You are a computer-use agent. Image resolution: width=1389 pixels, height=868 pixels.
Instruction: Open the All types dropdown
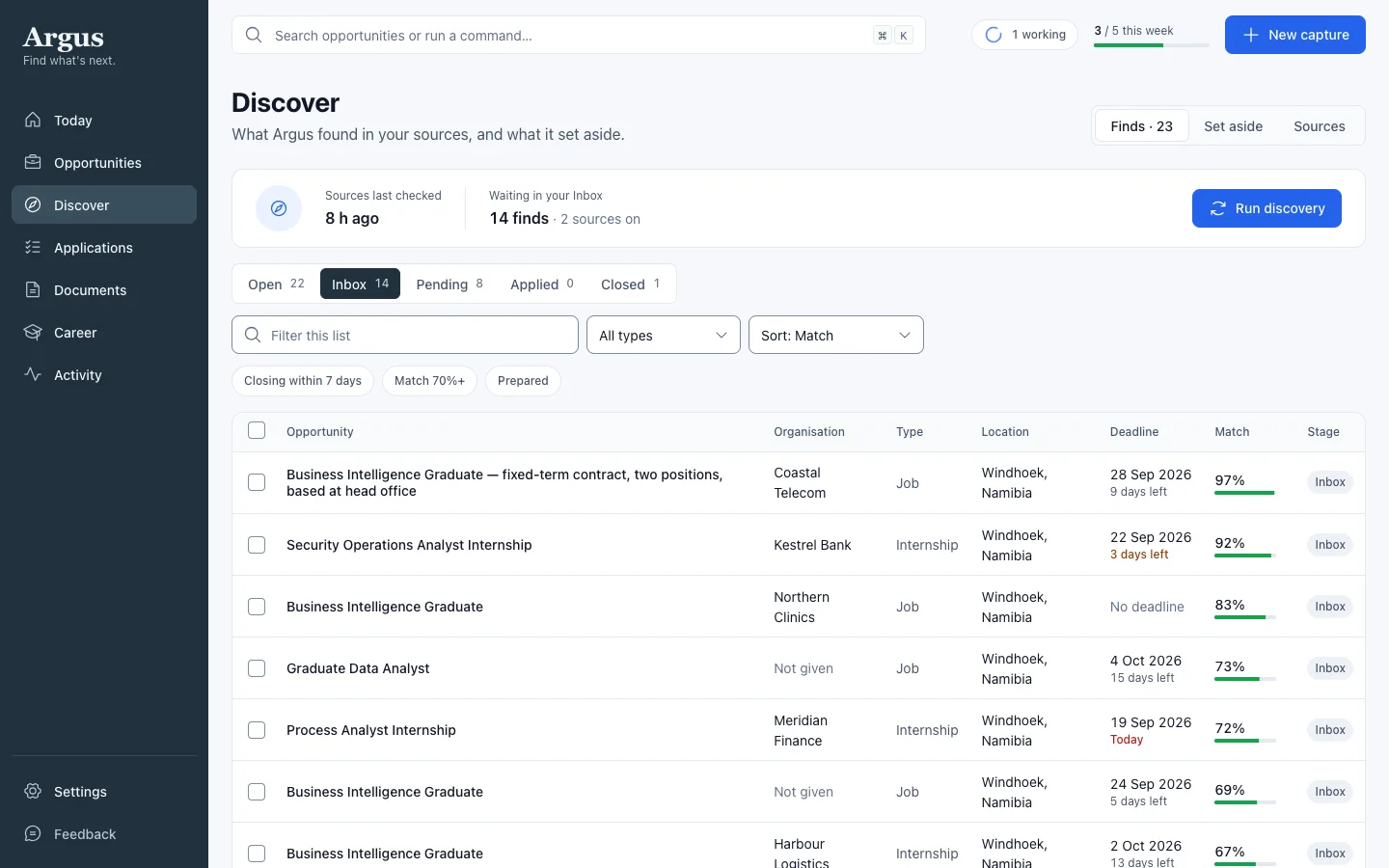(x=664, y=335)
